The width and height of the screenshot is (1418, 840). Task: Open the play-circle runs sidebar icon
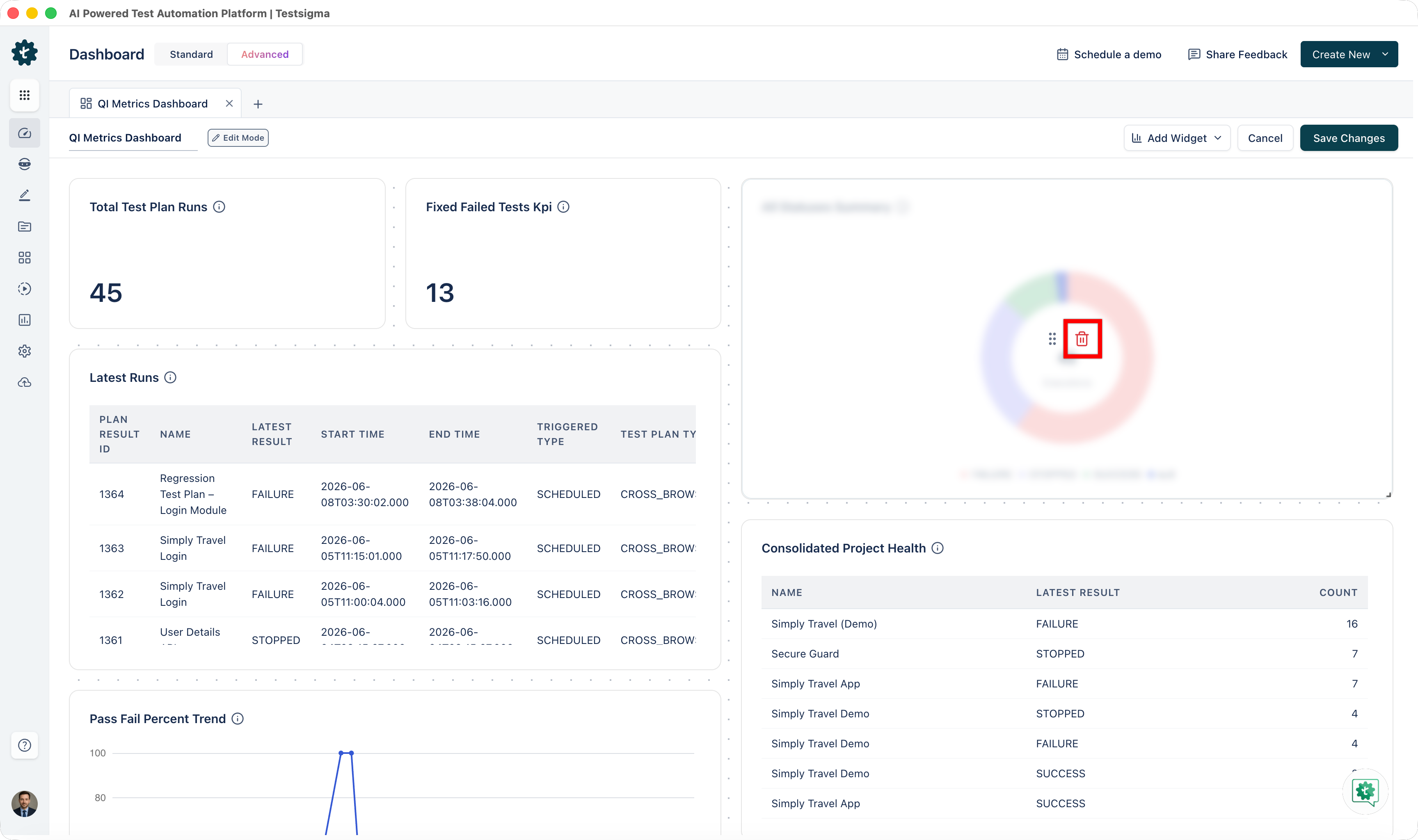24,289
